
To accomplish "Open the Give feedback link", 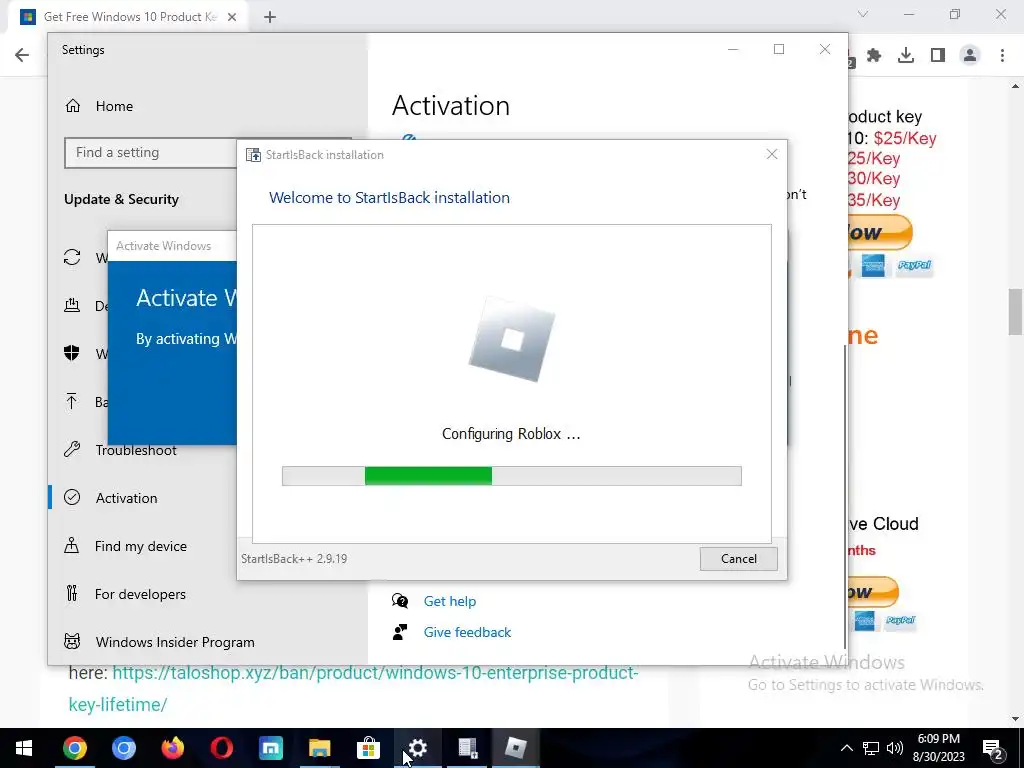I will coord(467,632).
